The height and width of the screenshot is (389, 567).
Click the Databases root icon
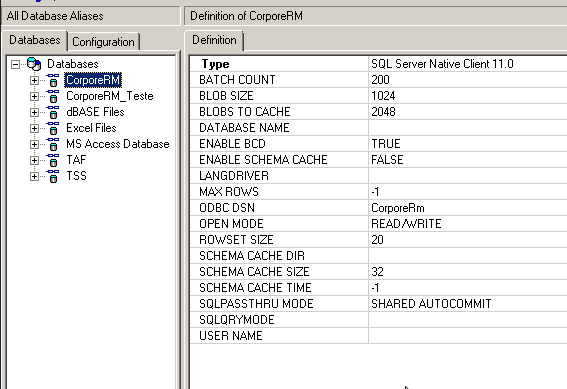pos(34,64)
